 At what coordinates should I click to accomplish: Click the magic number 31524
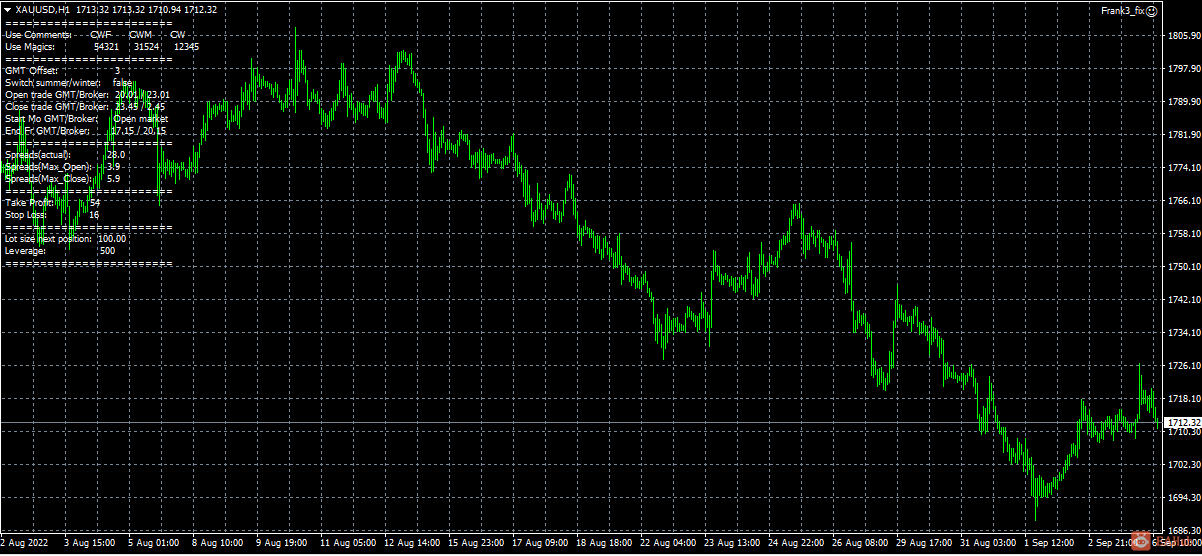146,46
